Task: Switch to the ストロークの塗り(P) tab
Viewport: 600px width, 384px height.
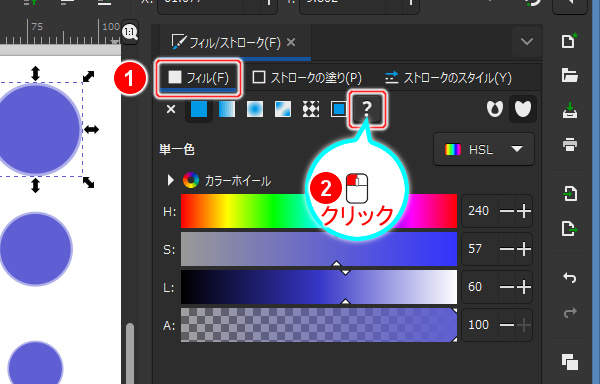Action: coord(307,78)
